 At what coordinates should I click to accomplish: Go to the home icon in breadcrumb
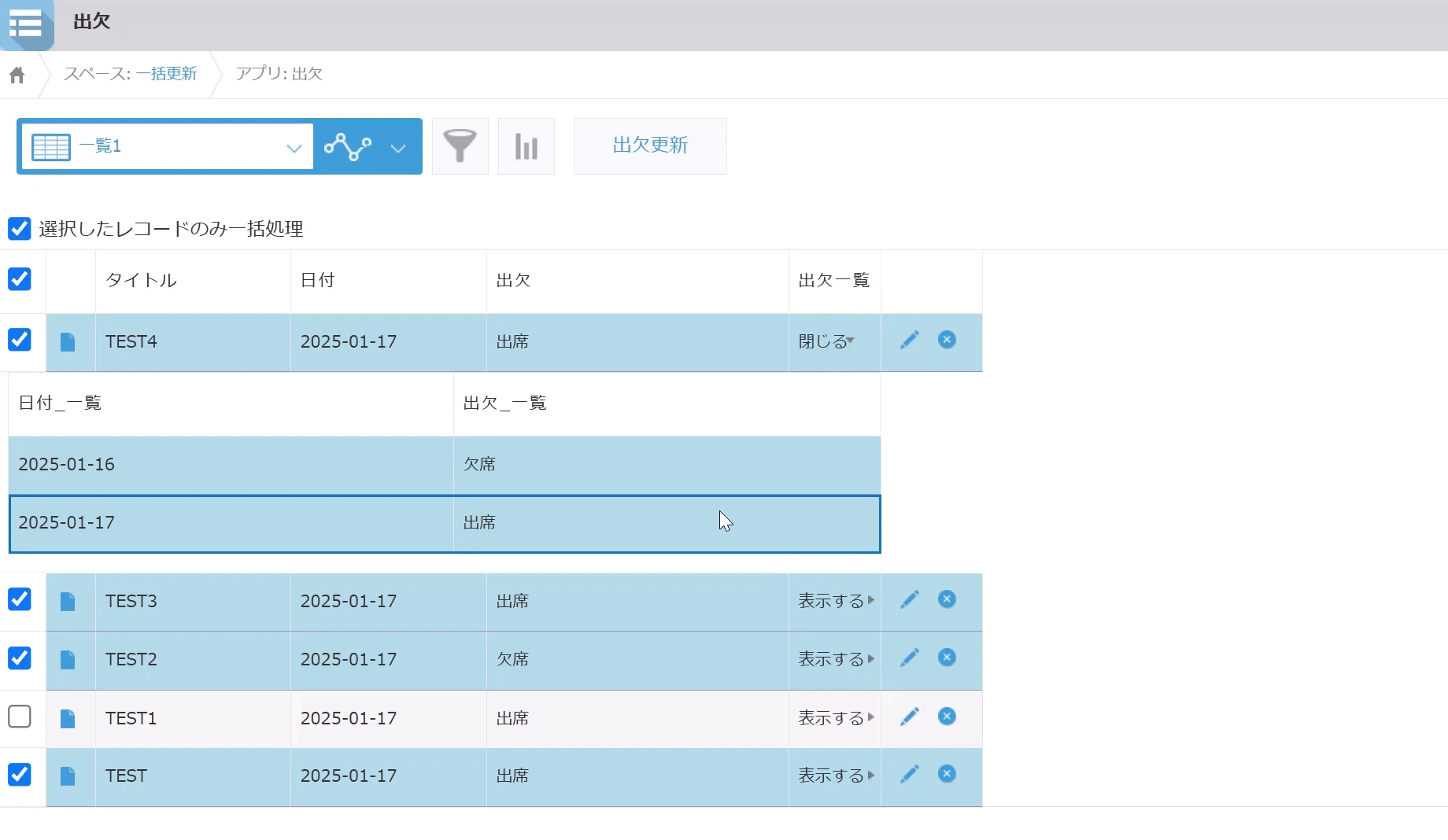click(x=17, y=75)
